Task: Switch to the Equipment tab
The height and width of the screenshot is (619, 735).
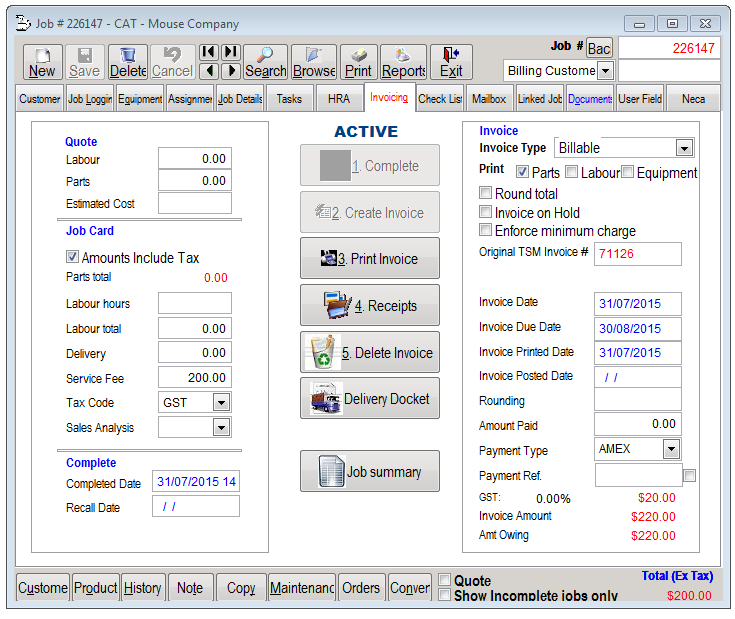Action: [139, 99]
